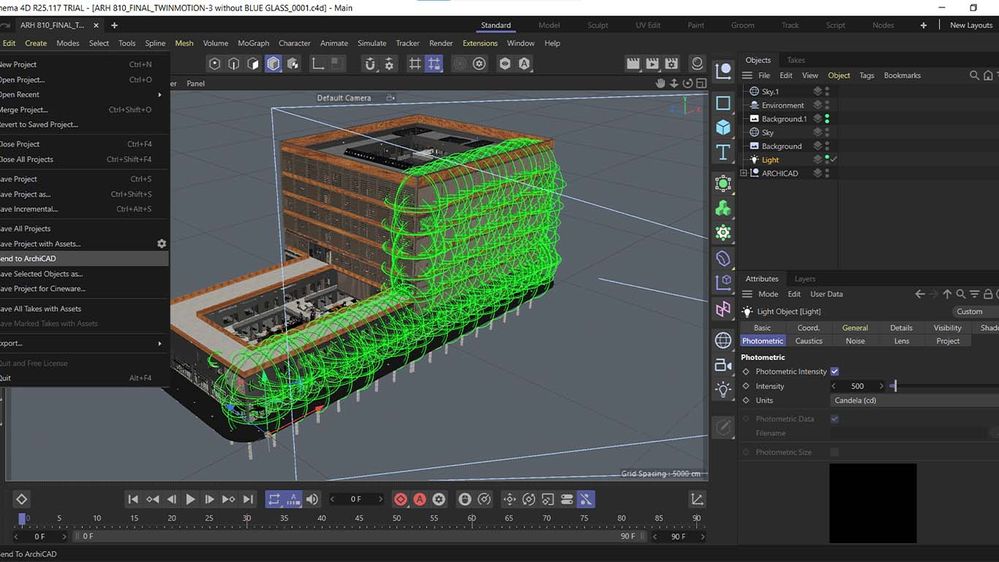Open the Units Candela dropdown
The width and height of the screenshot is (999, 562).
(x=914, y=400)
